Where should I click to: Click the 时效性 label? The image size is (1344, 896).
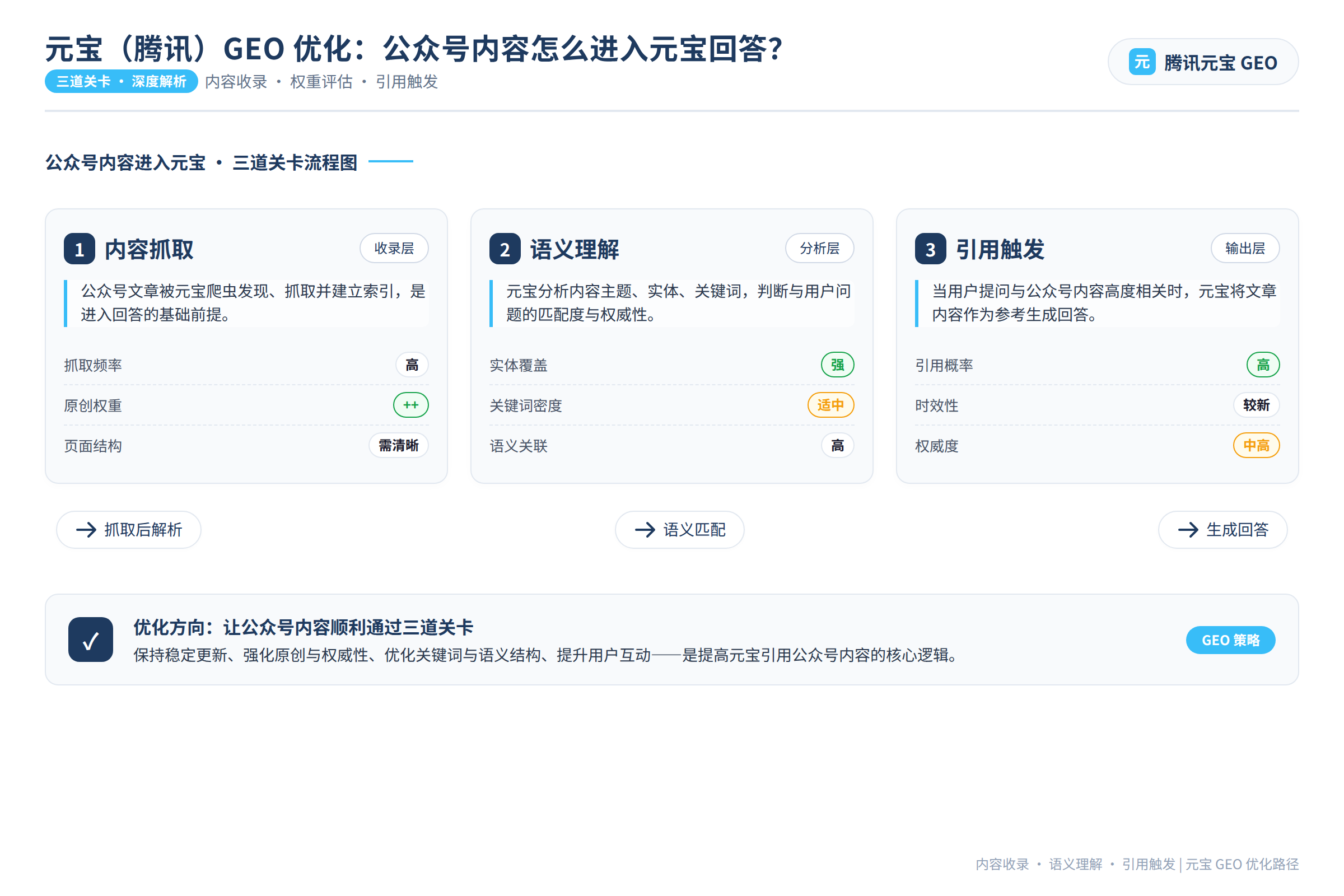(936, 405)
